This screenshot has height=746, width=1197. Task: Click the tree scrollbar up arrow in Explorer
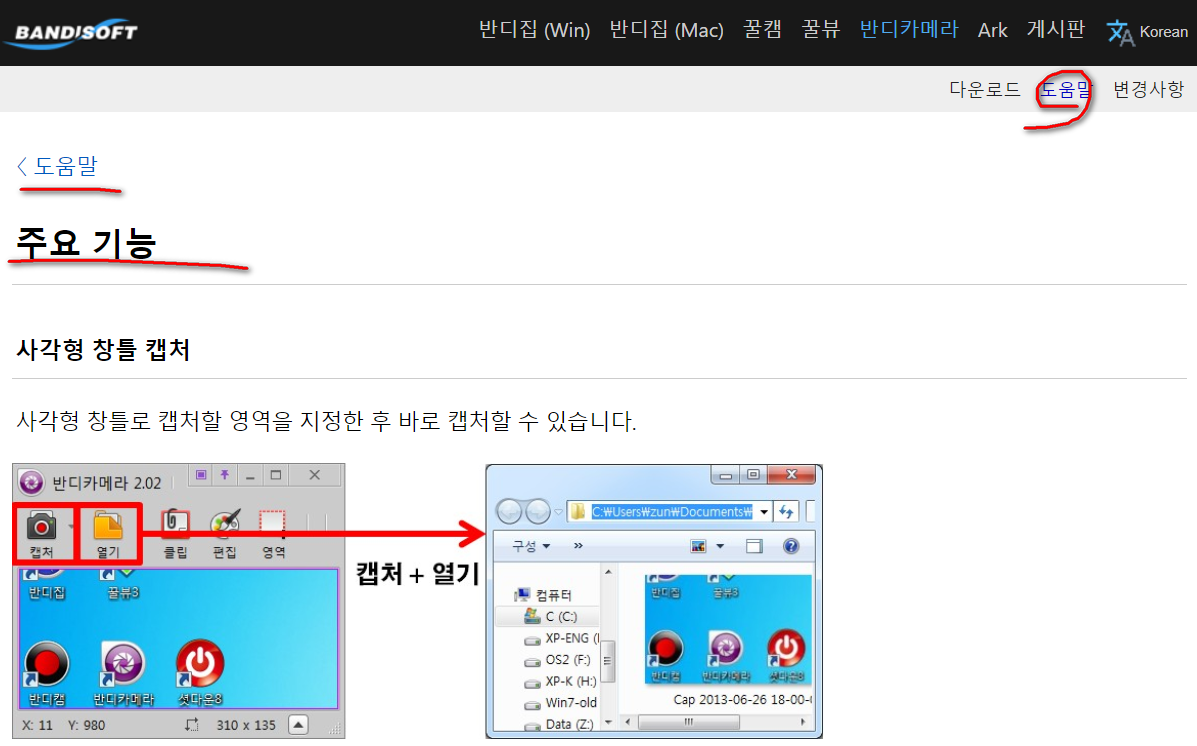[608, 571]
